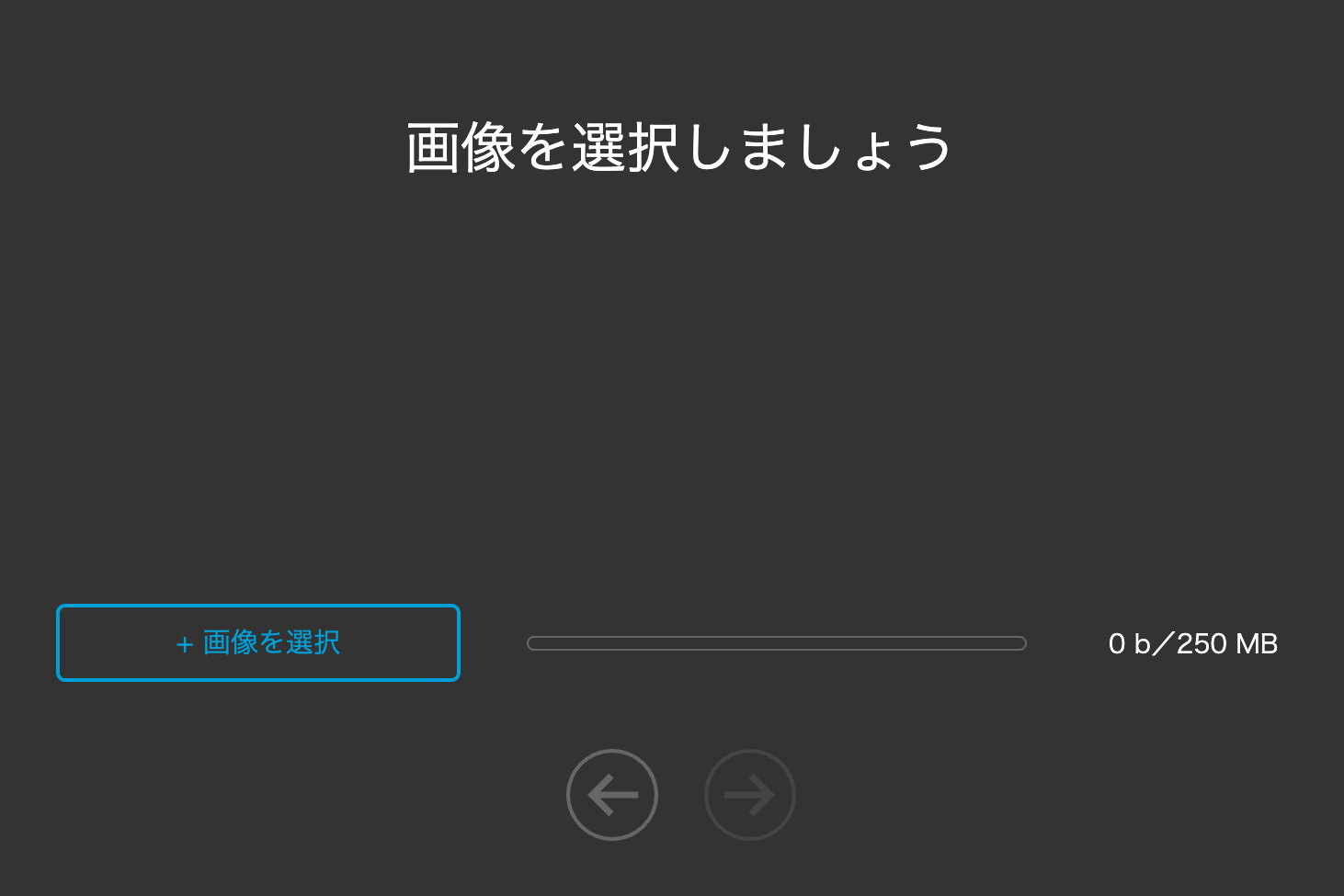Viewport: 1344px width, 896px height.
Task: Click the 画像を選択 button
Action: coord(258,642)
